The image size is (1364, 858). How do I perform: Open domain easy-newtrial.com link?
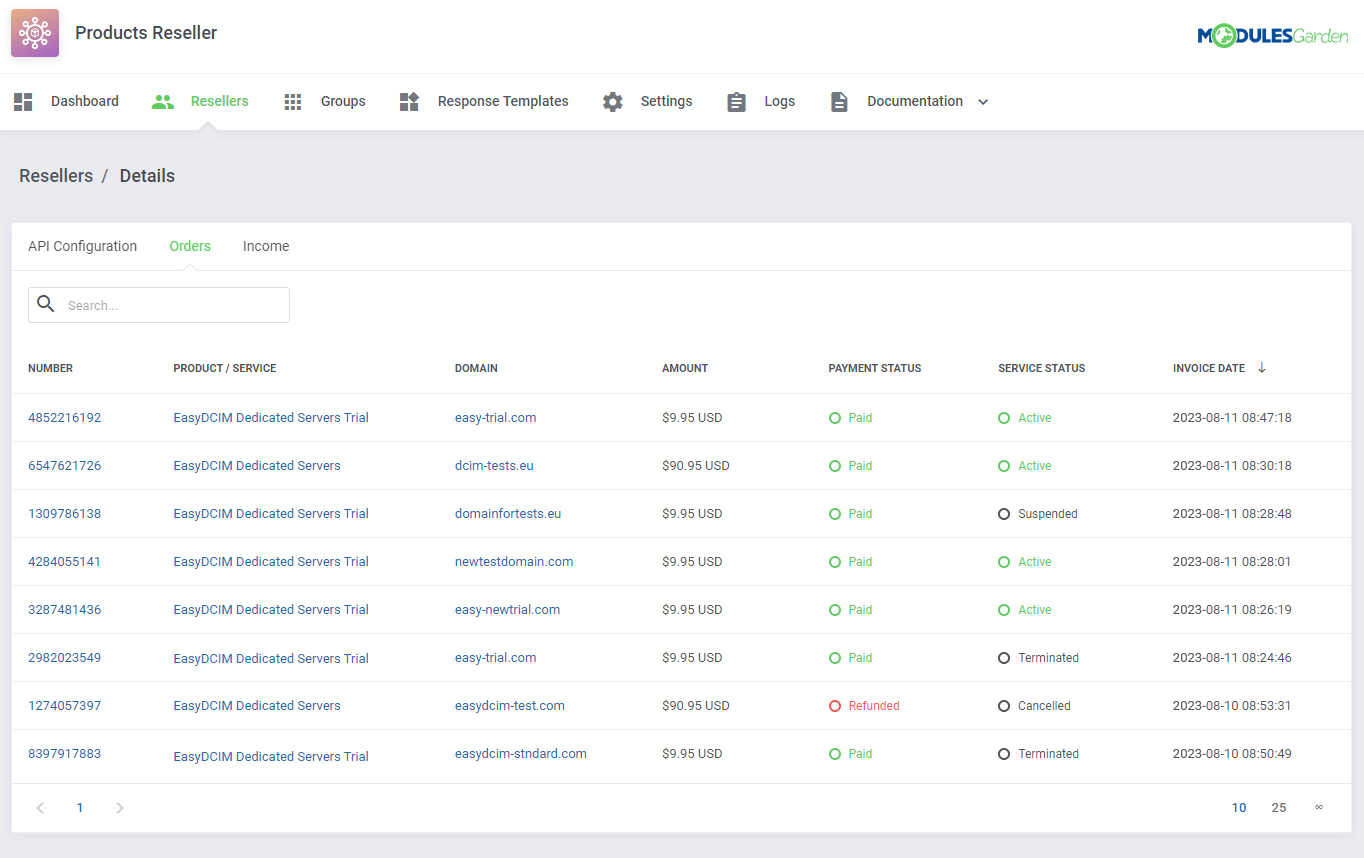click(x=507, y=610)
